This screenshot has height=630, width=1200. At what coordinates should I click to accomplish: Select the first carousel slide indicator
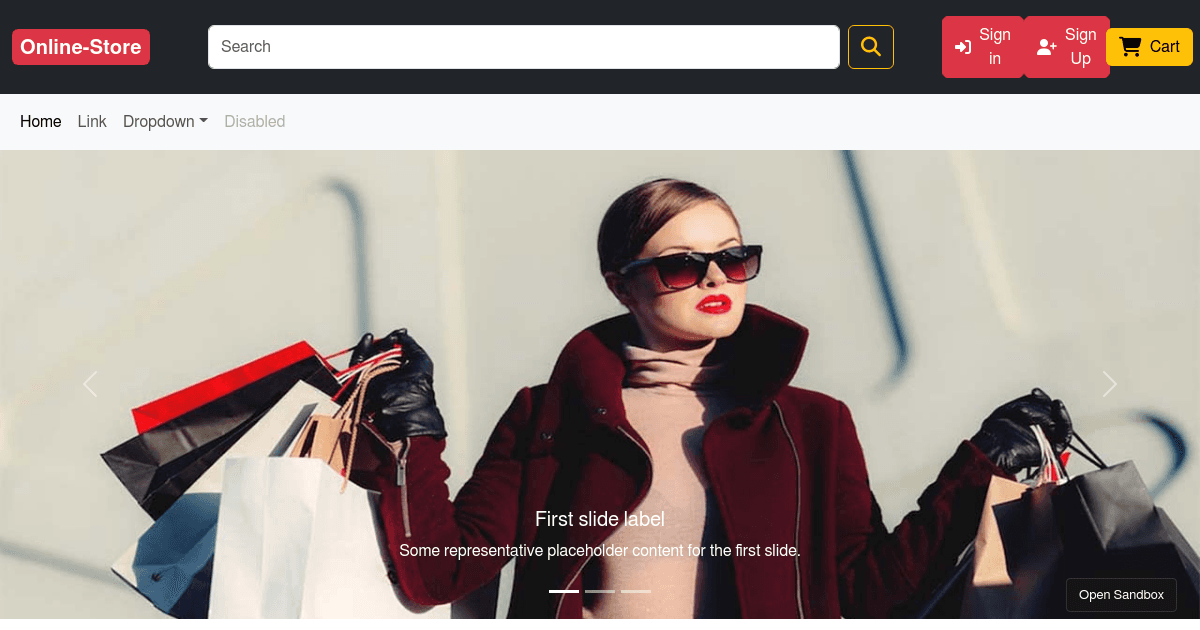tap(564, 591)
